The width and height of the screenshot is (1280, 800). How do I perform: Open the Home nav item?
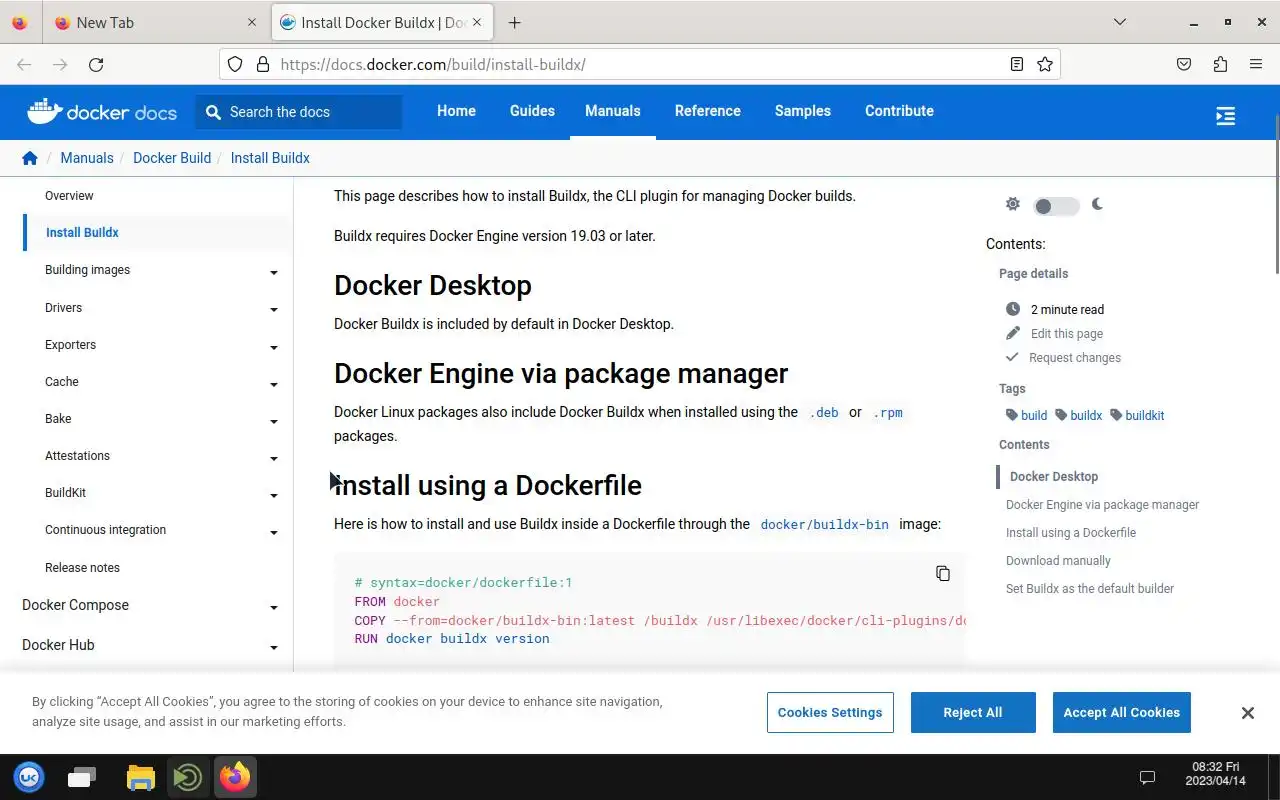(x=456, y=111)
